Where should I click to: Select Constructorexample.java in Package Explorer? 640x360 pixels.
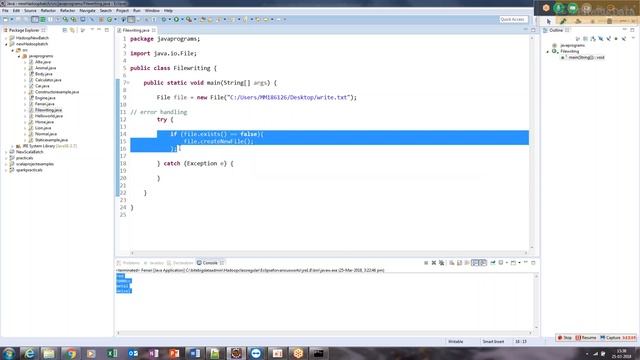click(57, 92)
